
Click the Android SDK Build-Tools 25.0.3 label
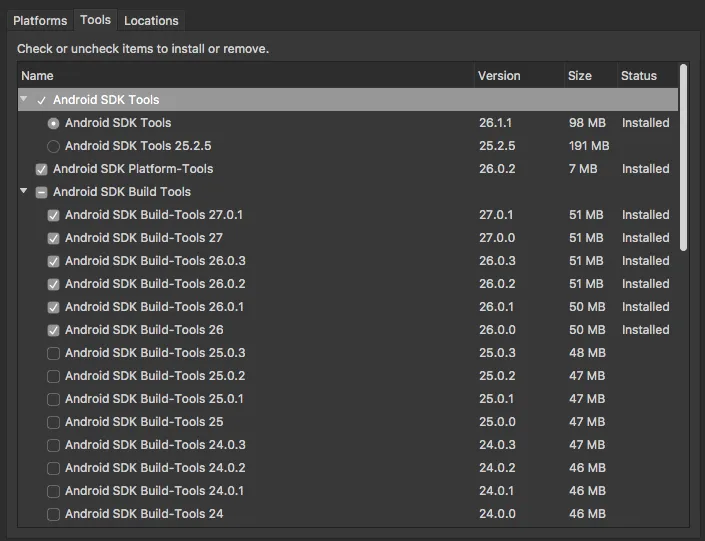tap(155, 353)
